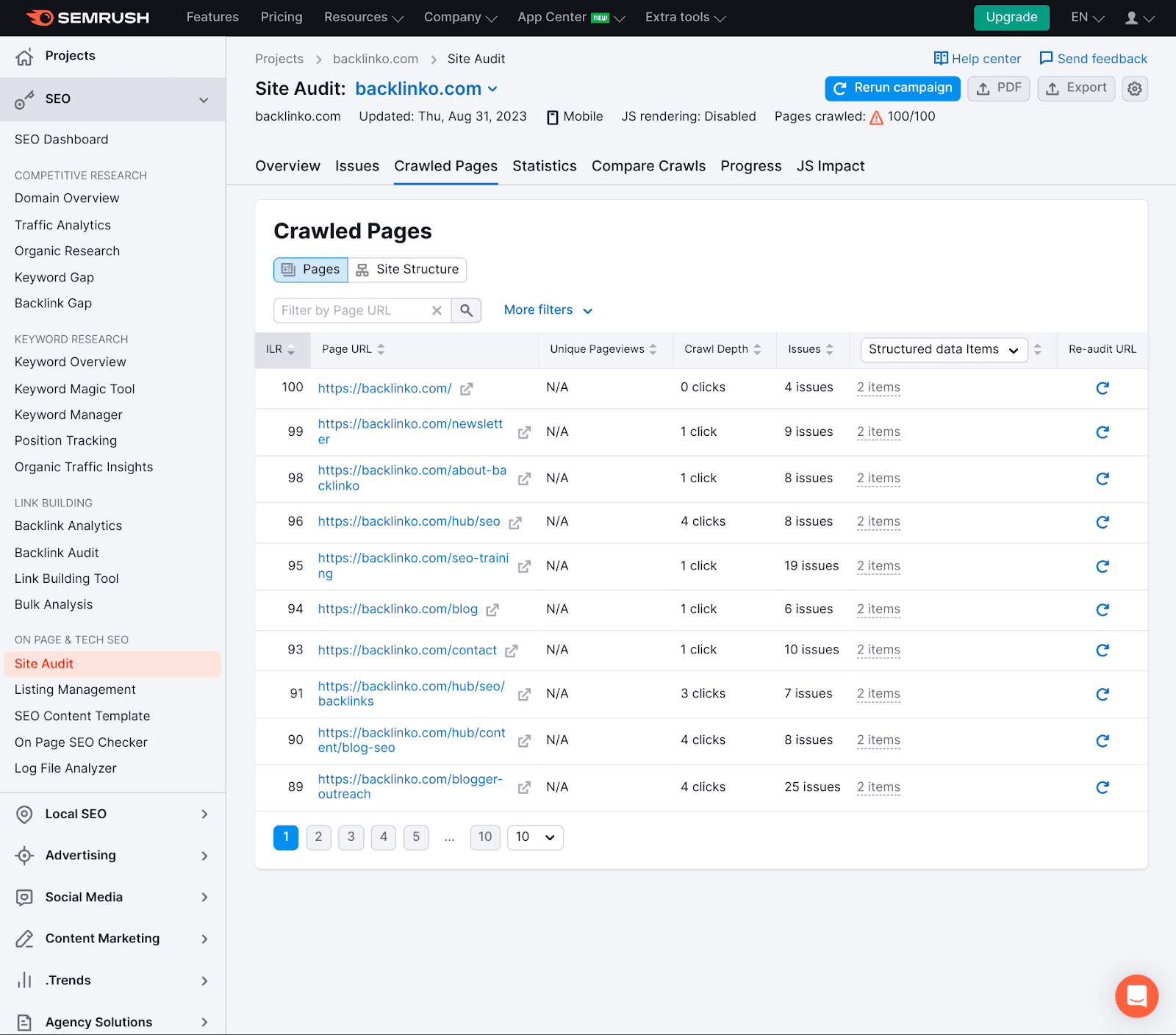Viewport: 1176px width, 1035px height.
Task: Click Rerun campaign button
Action: tap(892, 89)
